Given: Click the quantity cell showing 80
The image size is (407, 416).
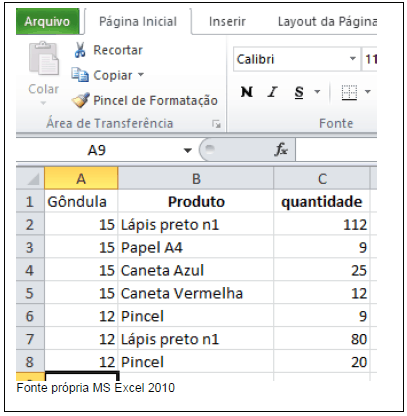Looking at the screenshot, I should point(322,339).
